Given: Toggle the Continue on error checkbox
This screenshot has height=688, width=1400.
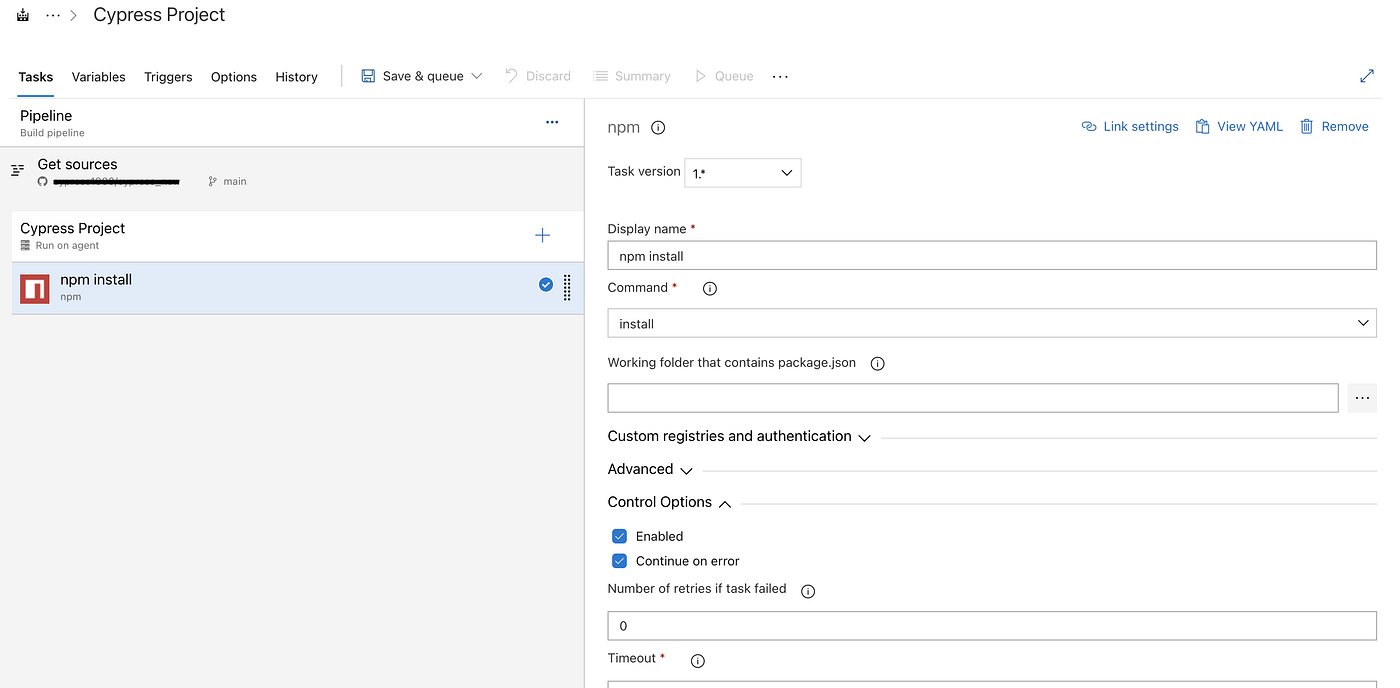Looking at the screenshot, I should pos(619,561).
